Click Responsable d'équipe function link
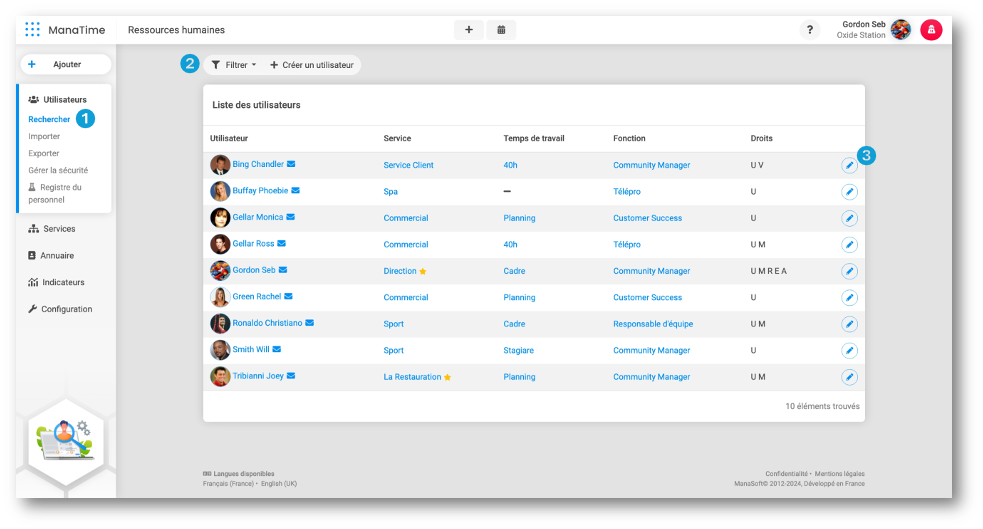The width and height of the screenshot is (983, 529). pyautogui.click(x=653, y=324)
